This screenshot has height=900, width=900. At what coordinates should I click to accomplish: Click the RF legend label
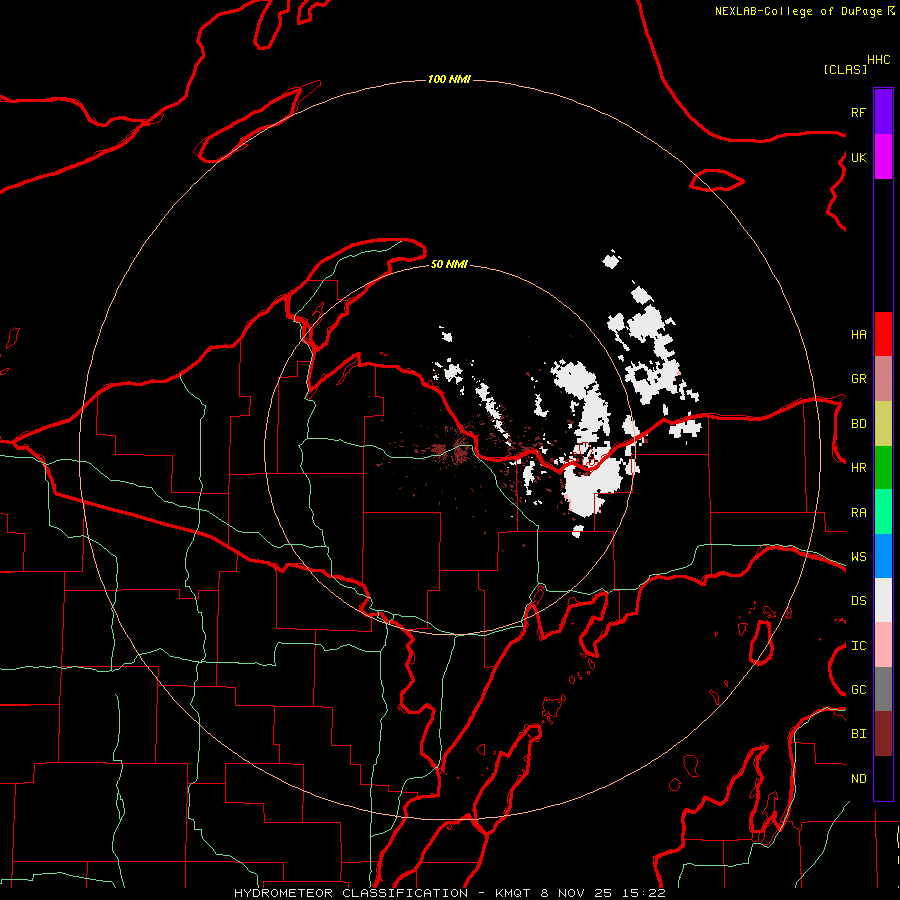pyautogui.click(x=858, y=112)
